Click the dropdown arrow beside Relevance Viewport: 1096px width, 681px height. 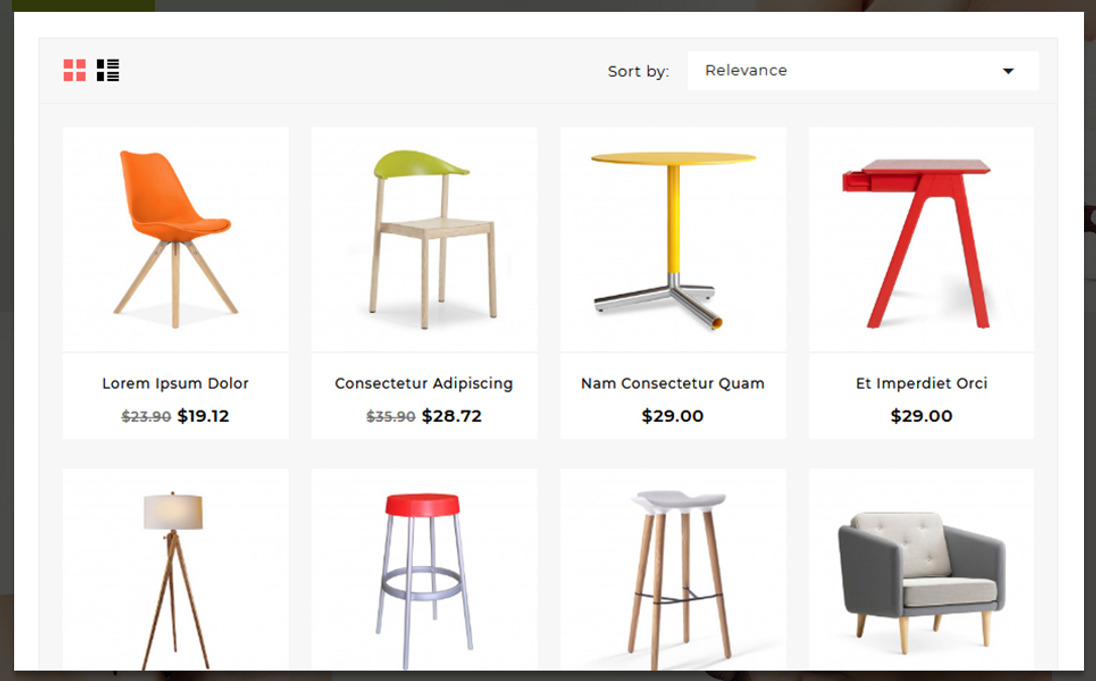(x=1008, y=71)
